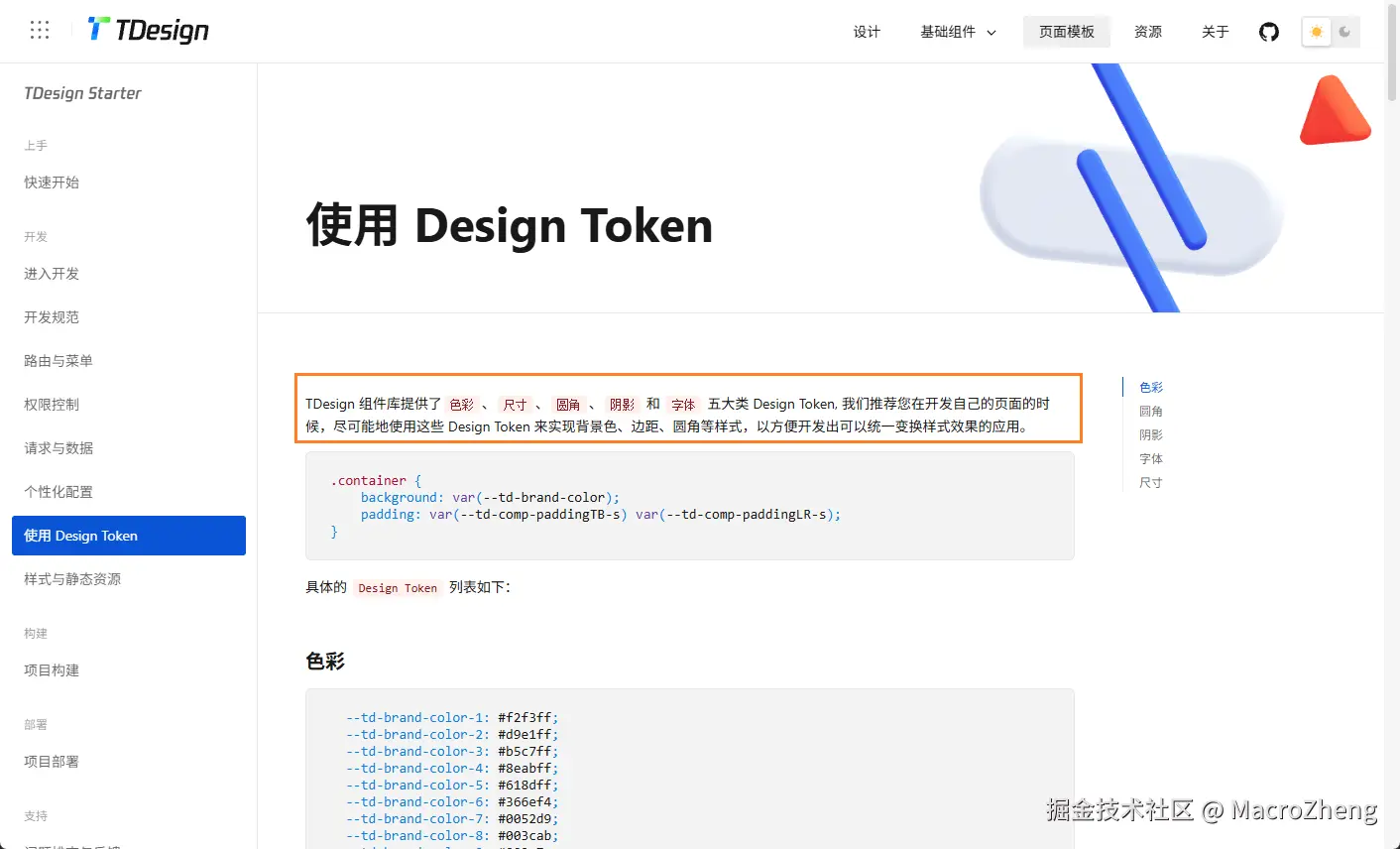Screen dimensions: 1400x849
Task: Jump to 色彩 anchor in outline
Action: tap(1151, 388)
